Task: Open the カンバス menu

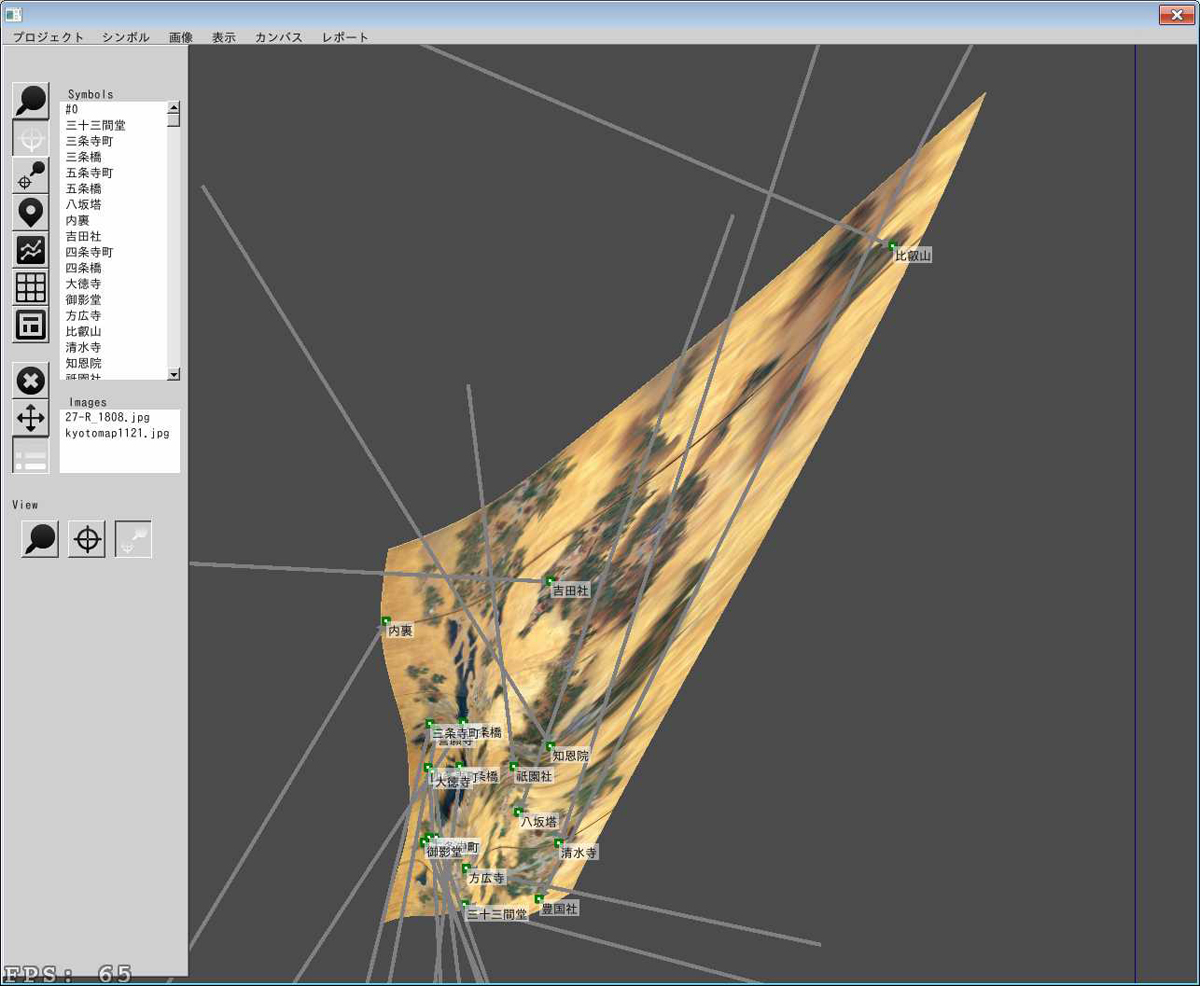Action: (279, 37)
